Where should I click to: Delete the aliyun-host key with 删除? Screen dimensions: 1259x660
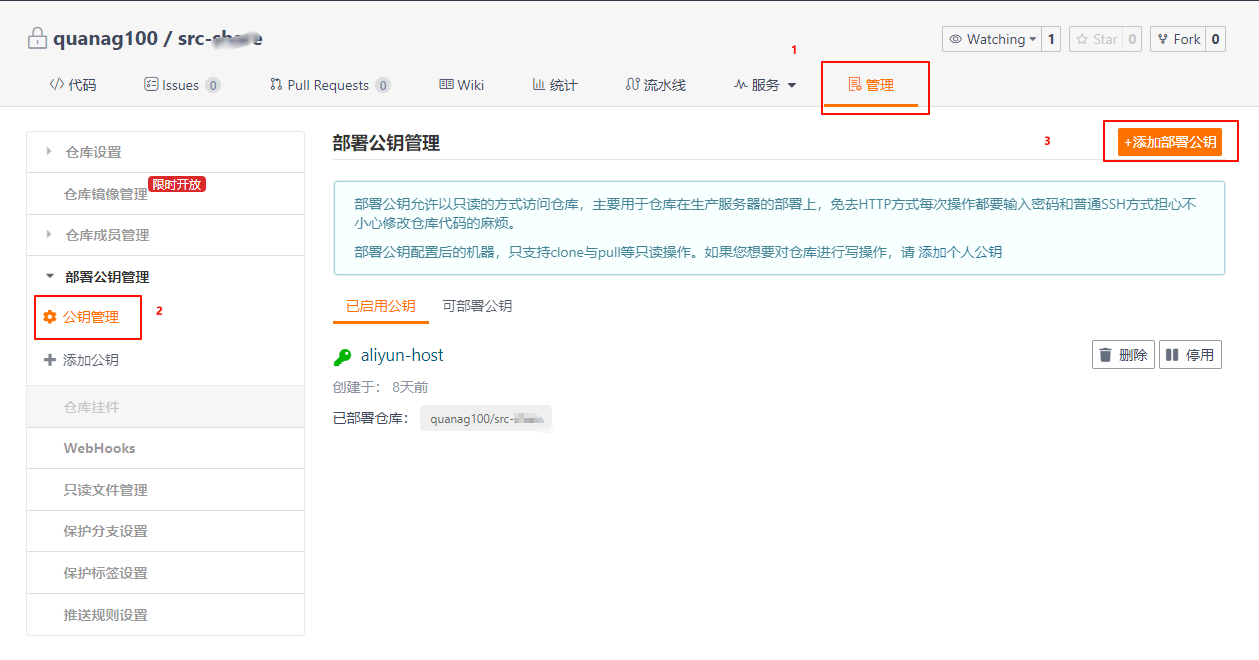point(1124,354)
